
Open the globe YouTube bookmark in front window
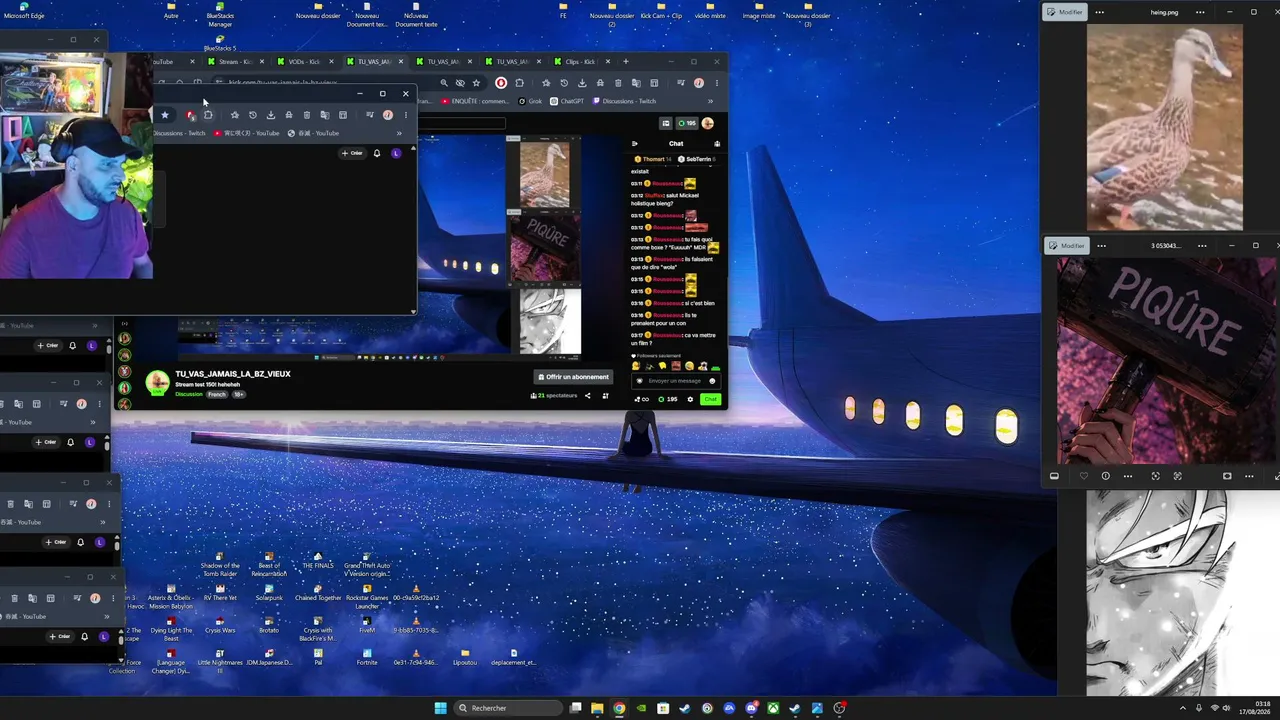click(x=313, y=133)
